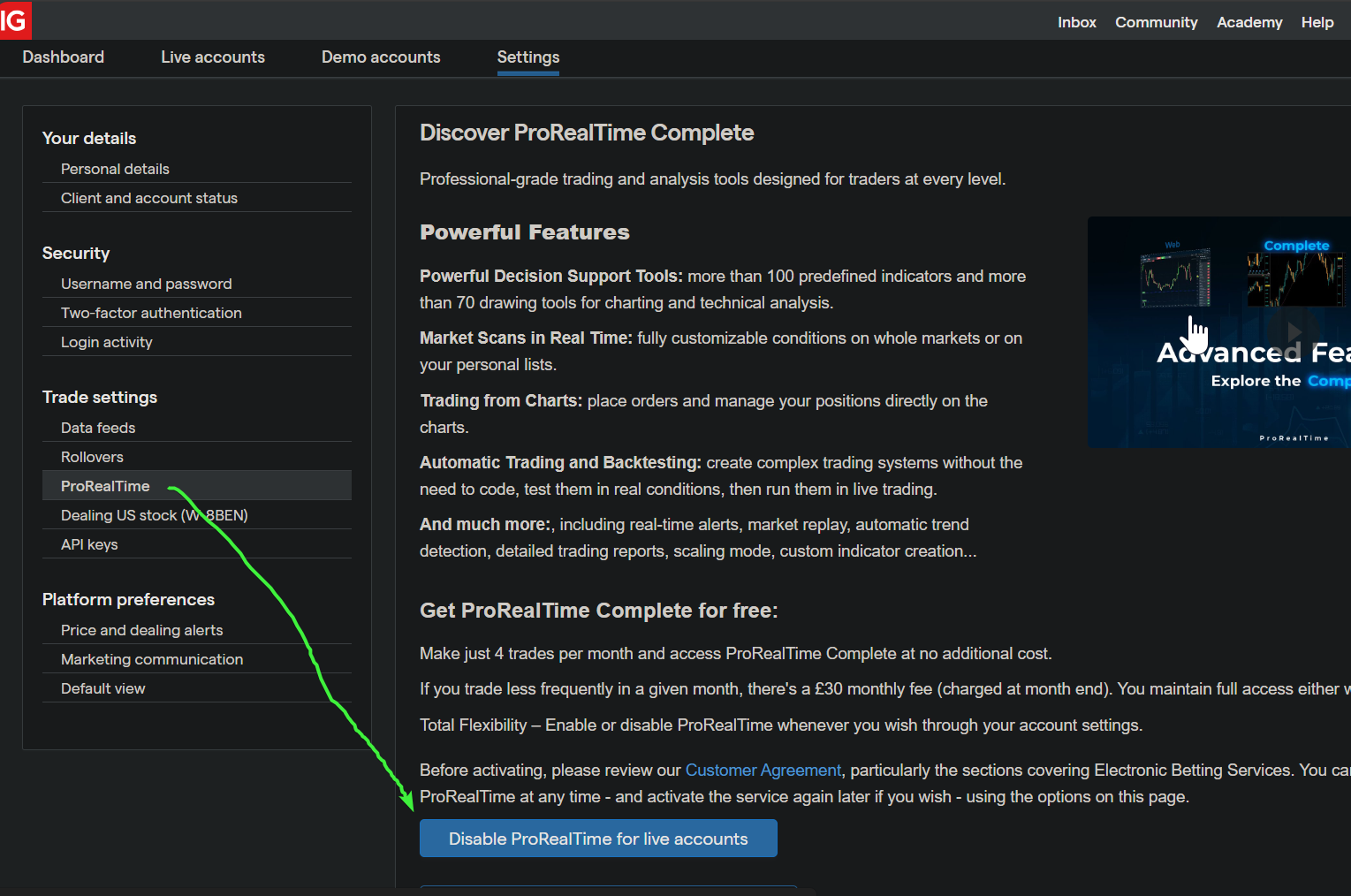Click Disable ProRealTime for live accounts
Viewport: 1351px width, 896px height.
pos(598,839)
